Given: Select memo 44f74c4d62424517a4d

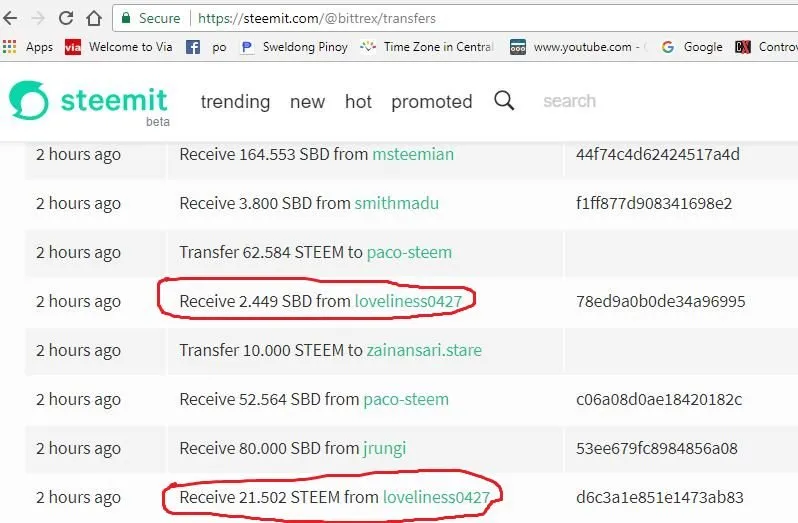Looking at the screenshot, I should click(658, 154).
